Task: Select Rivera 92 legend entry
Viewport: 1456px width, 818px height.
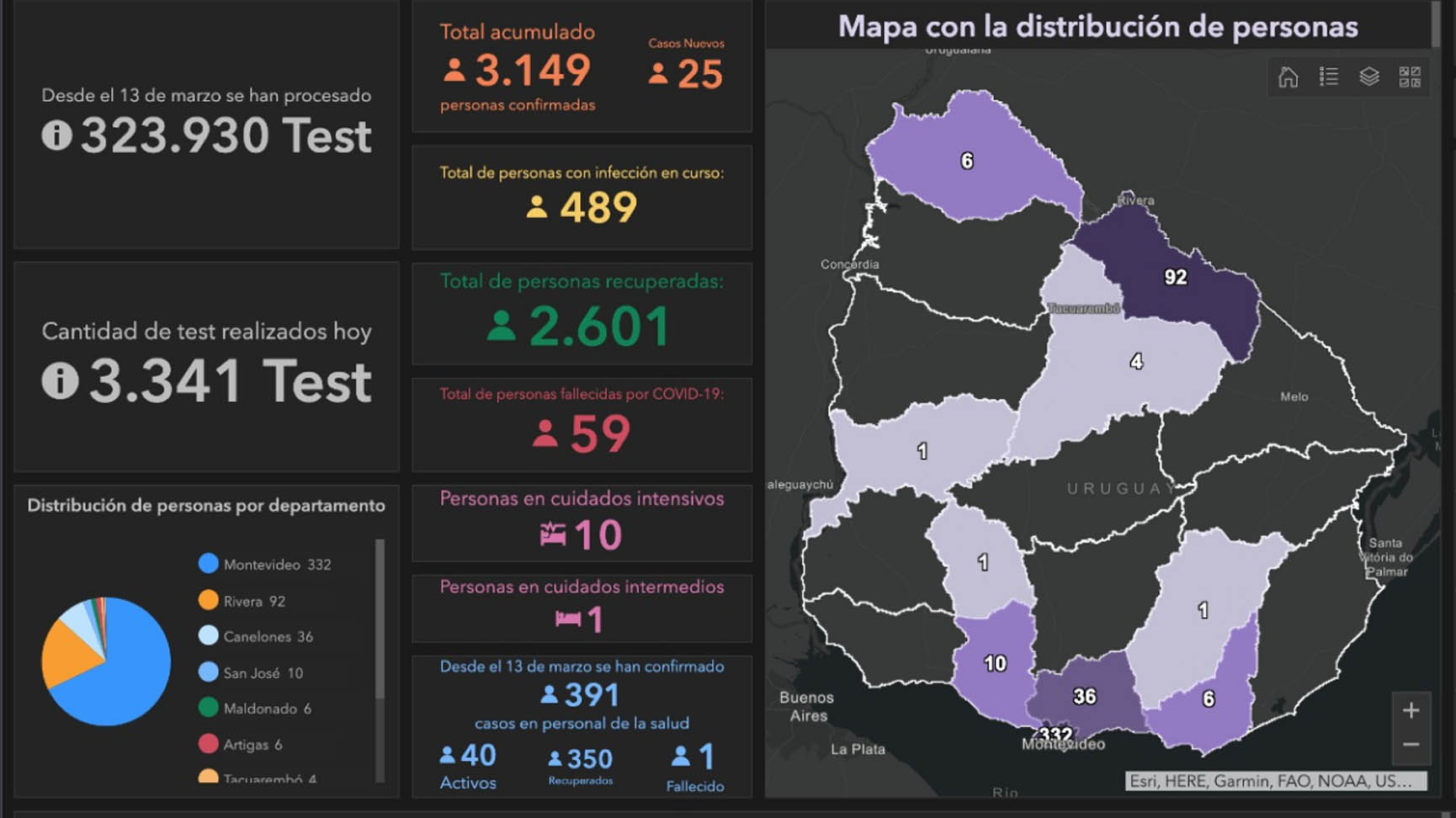Action: tap(242, 601)
